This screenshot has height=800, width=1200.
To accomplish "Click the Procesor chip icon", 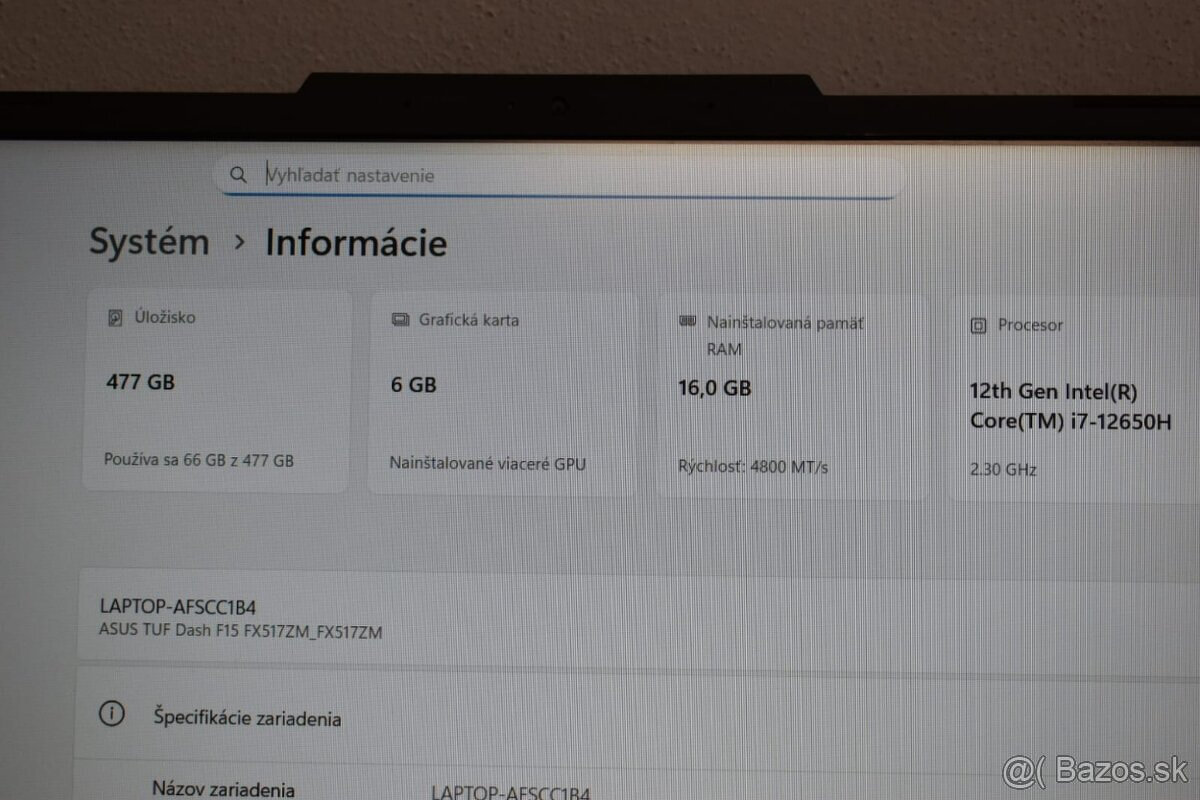I will (978, 325).
